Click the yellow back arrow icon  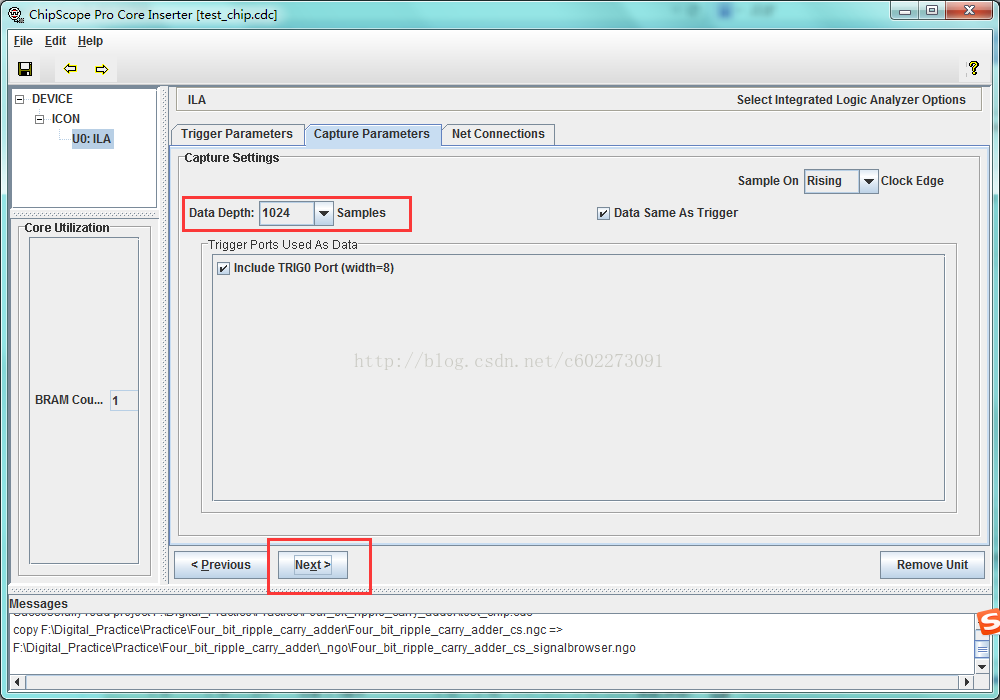[x=70, y=69]
